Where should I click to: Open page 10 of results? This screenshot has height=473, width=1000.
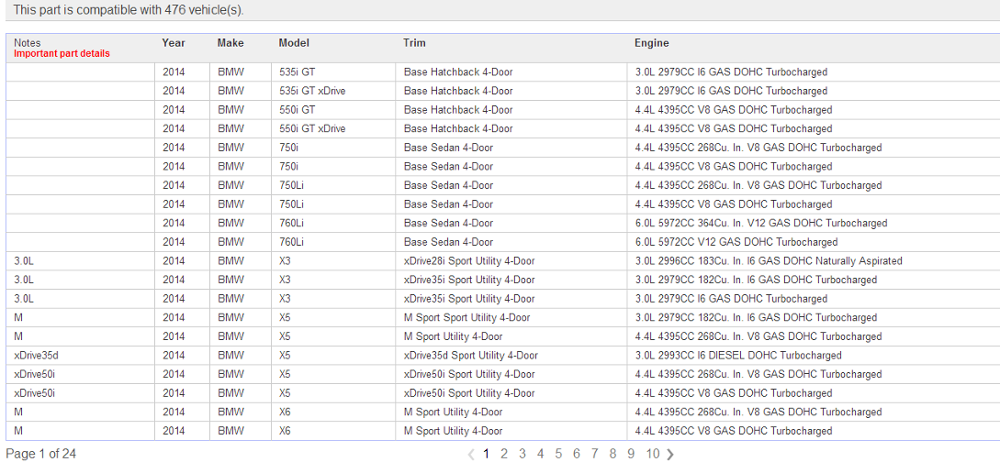[x=652, y=454]
